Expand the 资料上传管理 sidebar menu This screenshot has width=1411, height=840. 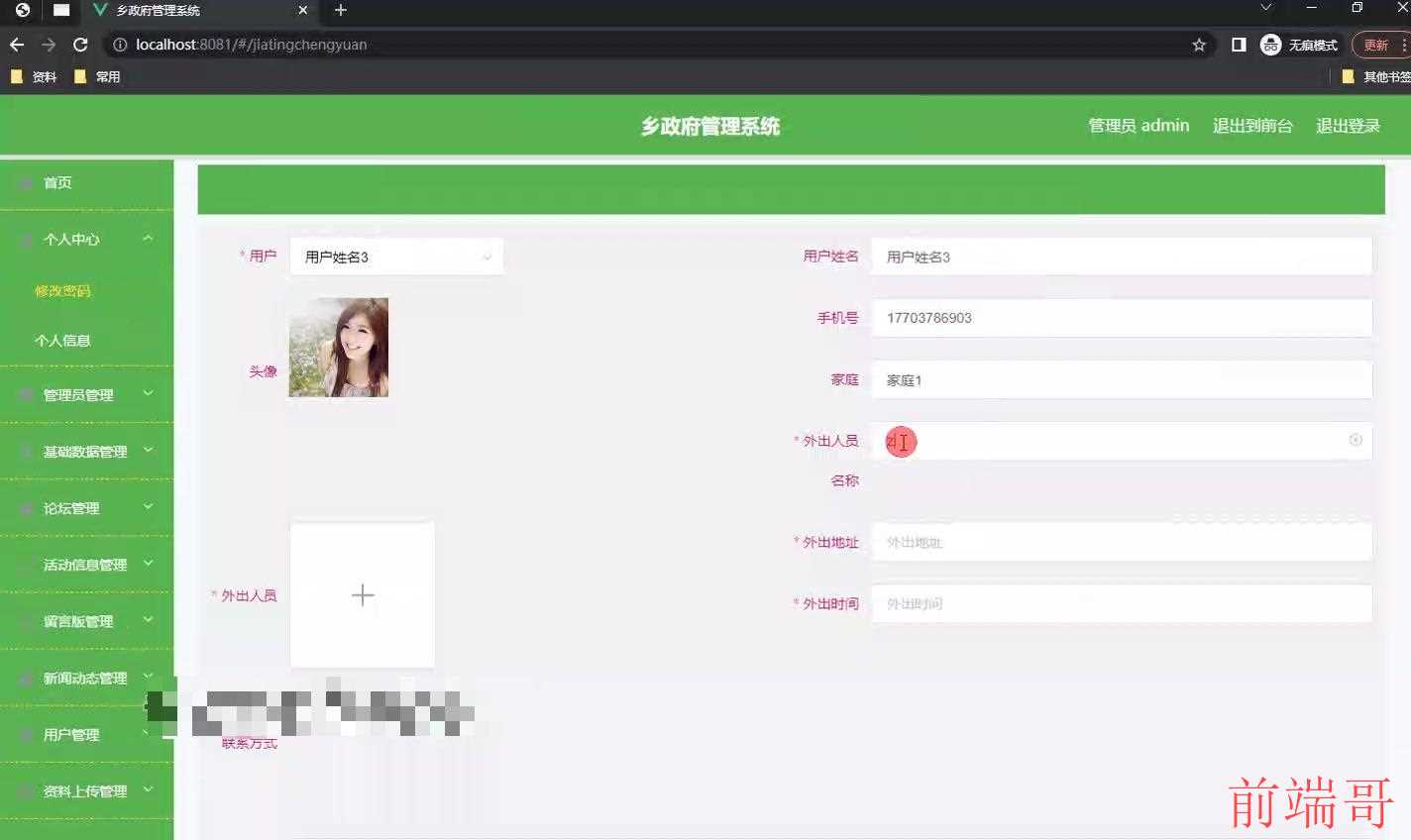point(86,790)
